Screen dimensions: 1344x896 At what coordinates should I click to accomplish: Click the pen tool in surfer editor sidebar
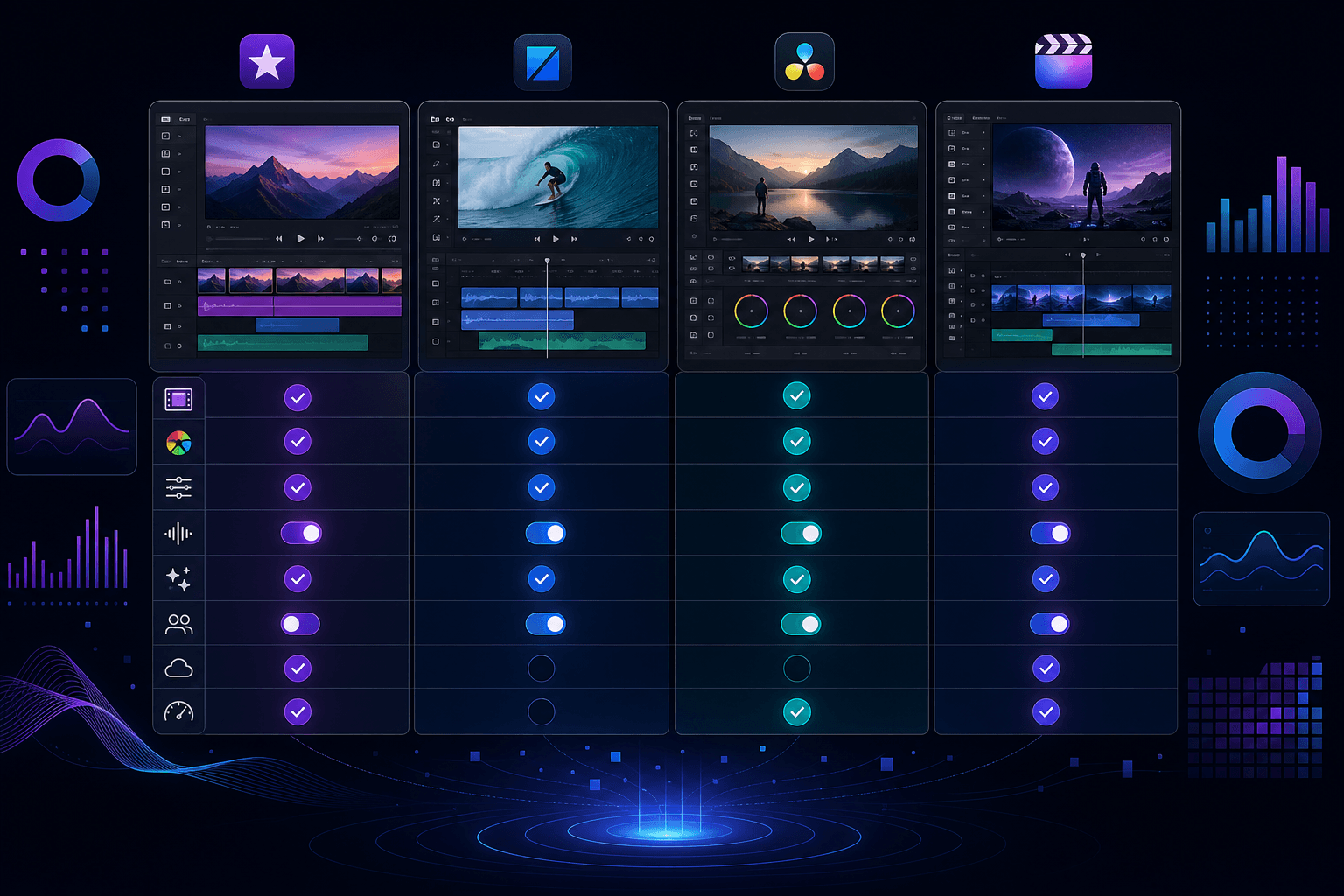pos(436,164)
